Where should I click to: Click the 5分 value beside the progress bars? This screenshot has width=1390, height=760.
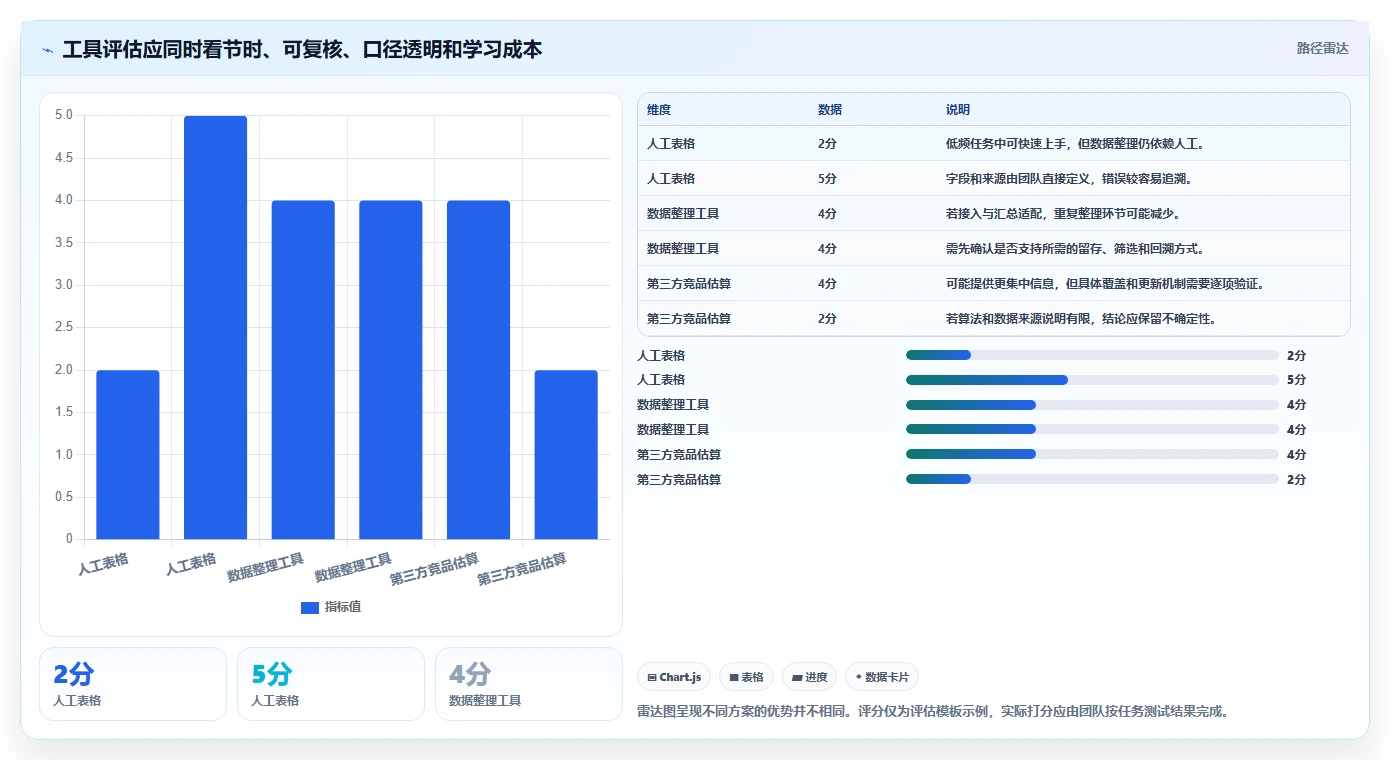click(1296, 380)
